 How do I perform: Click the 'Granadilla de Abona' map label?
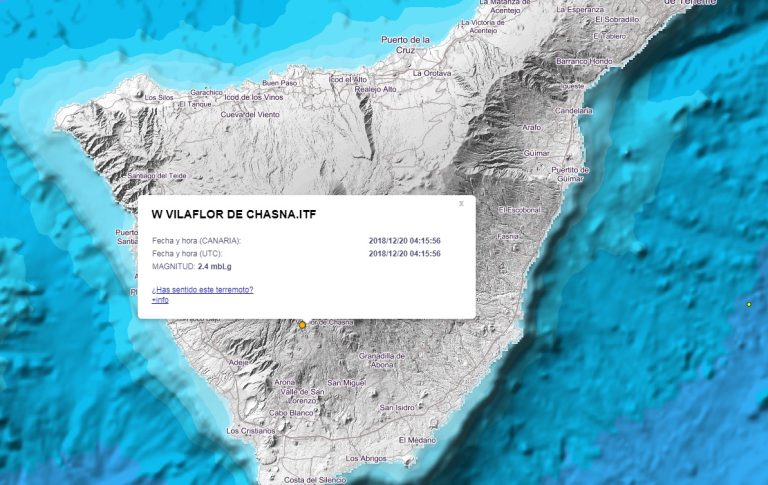click(382, 360)
